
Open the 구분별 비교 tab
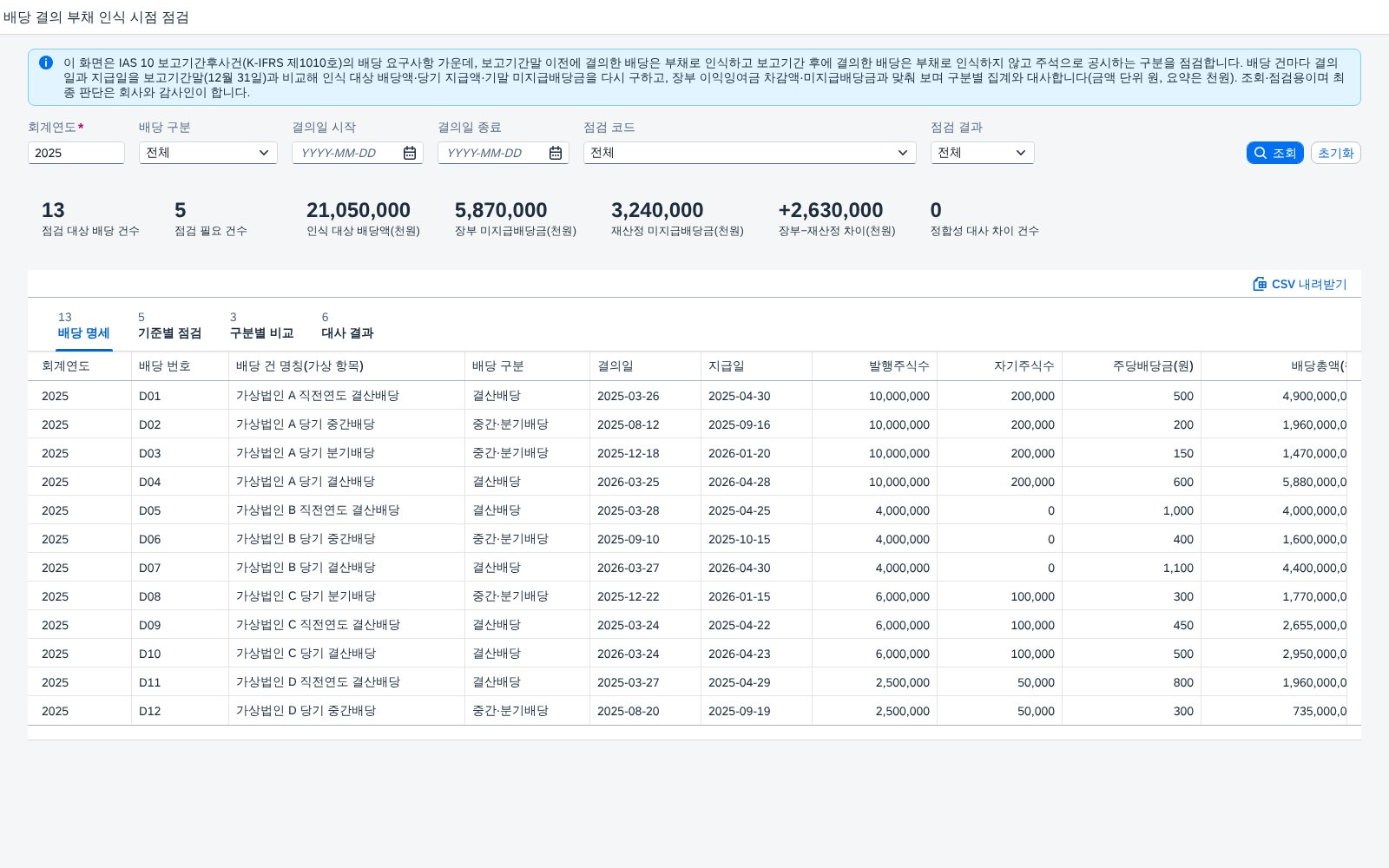pos(261,326)
